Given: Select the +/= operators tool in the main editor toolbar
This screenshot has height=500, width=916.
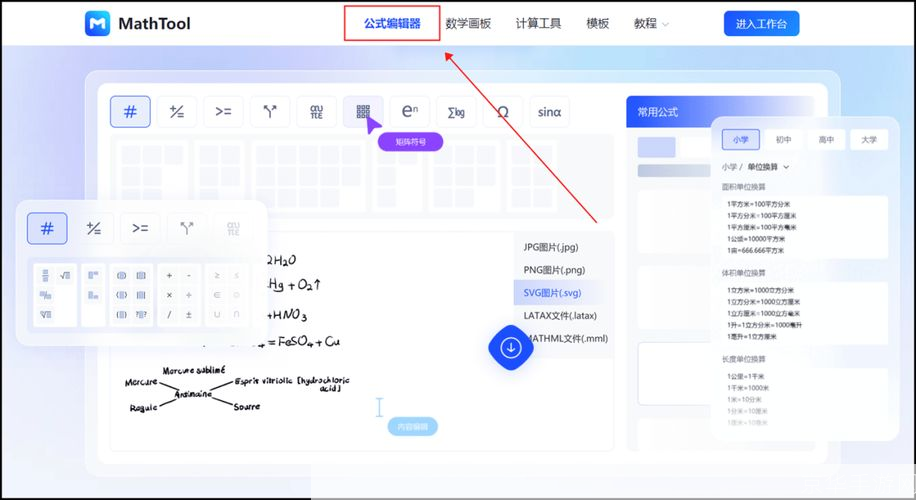Looking at the screenshot, I should [176, 112].
